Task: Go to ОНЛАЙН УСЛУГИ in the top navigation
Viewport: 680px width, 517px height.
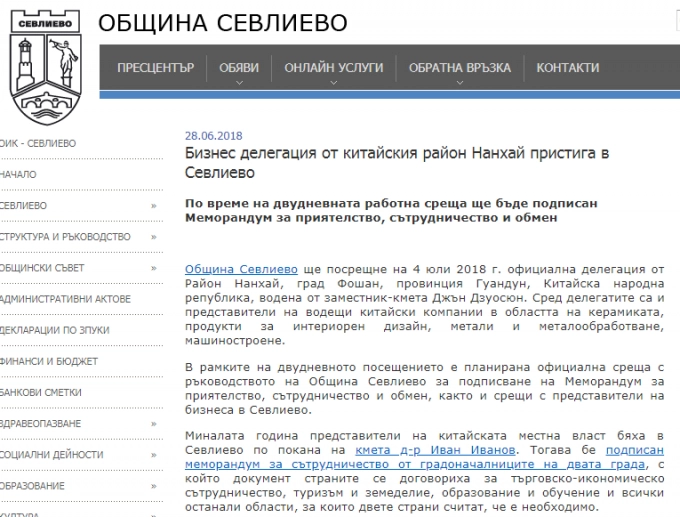Action: tap(333, 68)
